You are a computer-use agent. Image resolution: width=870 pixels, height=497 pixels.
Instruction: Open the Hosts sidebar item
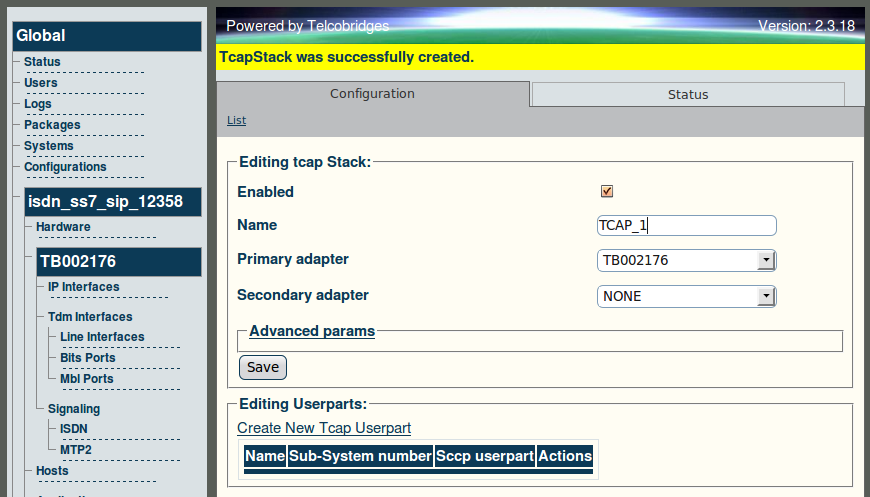point(52,471)
